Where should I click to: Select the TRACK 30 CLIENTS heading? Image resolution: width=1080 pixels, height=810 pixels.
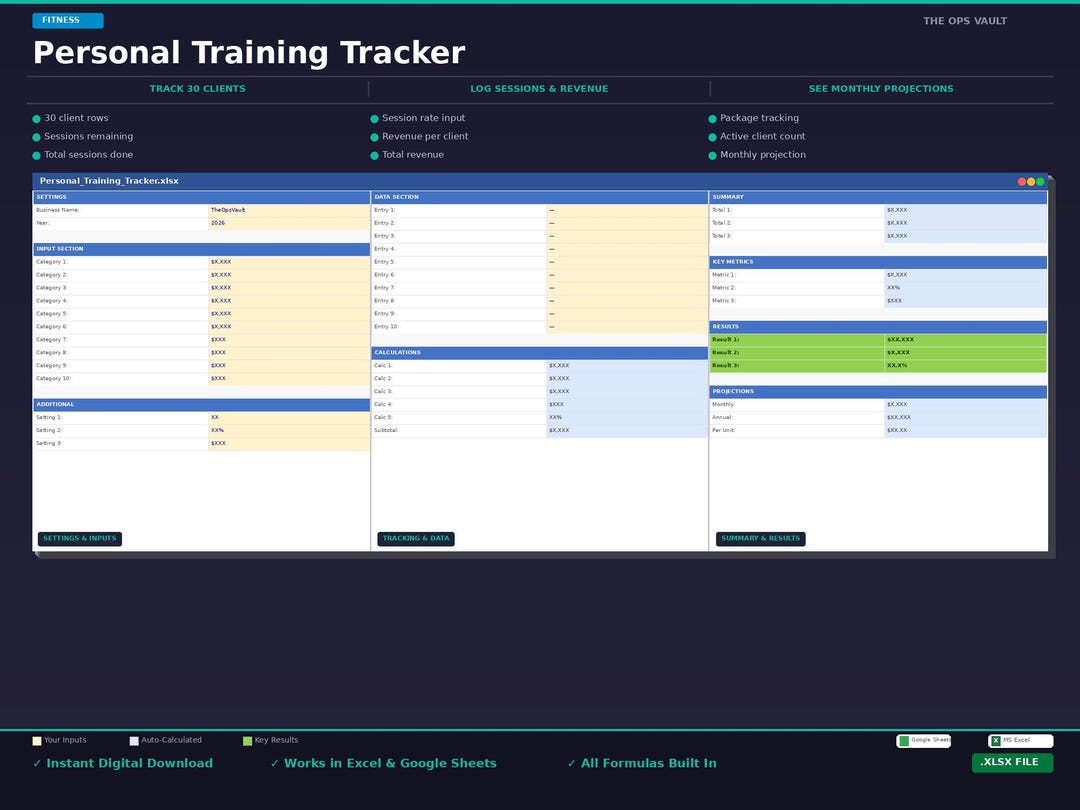pos(197,89)
